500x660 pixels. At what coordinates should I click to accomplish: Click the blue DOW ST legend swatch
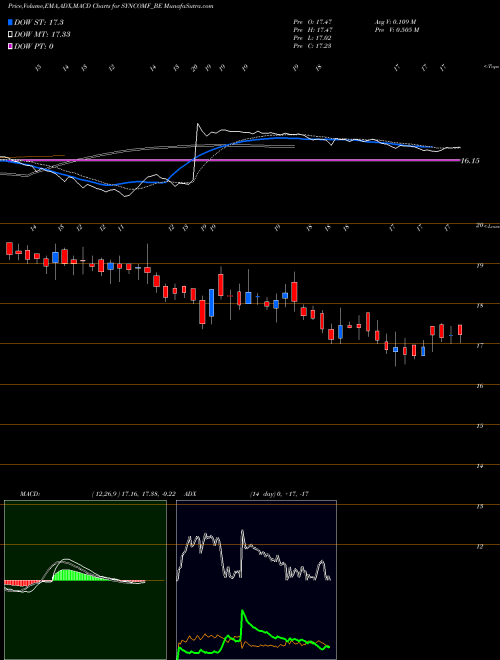(x=11, y=22)
